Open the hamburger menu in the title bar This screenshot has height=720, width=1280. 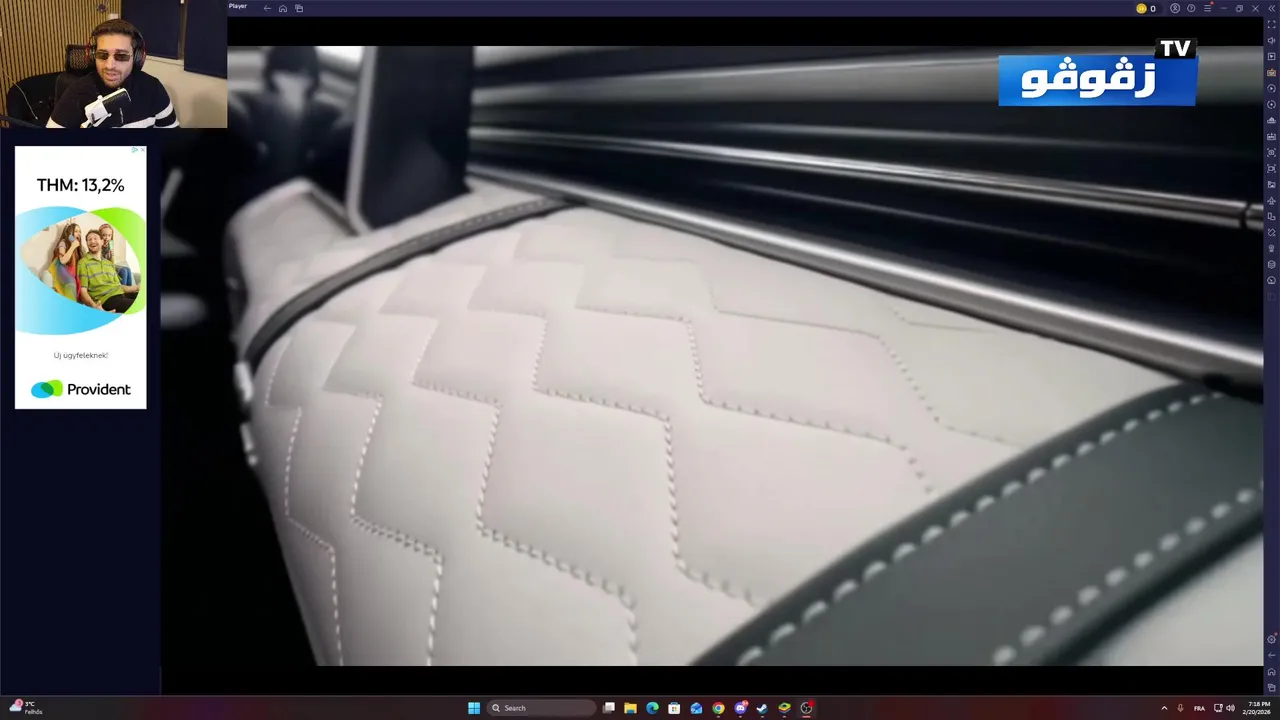[1207, 8]
